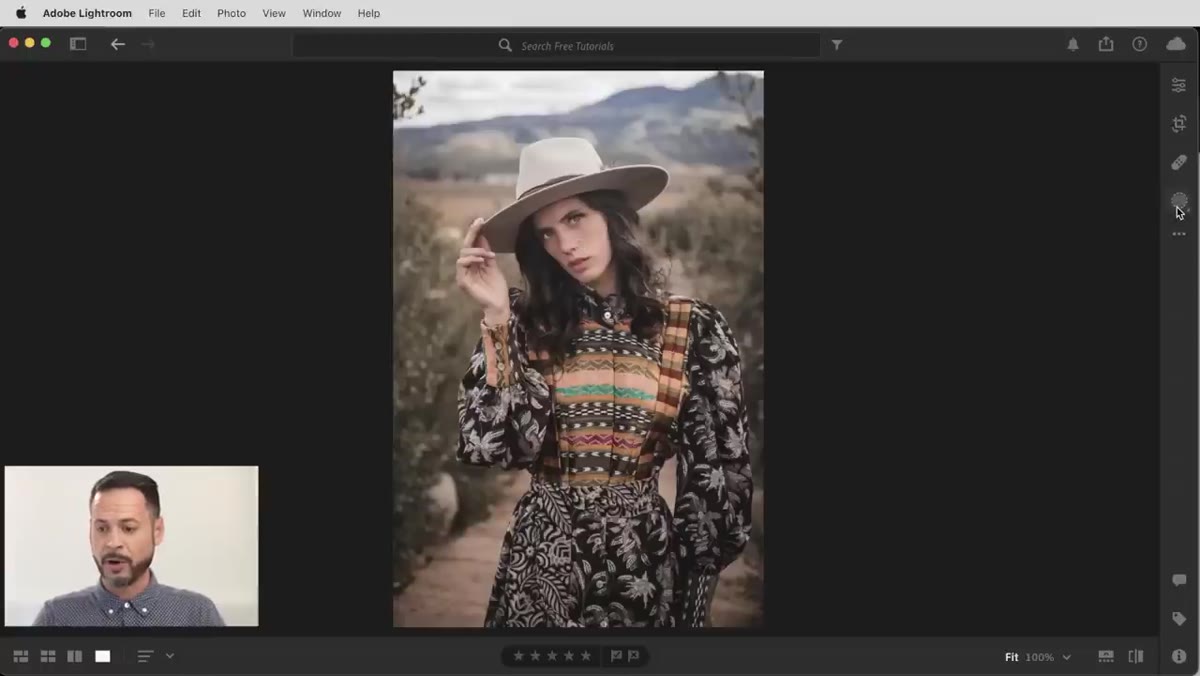The height and width of the screenshot is (676, 1200).
Task: Set a one-star rating
Action: (x=518, y=656)
